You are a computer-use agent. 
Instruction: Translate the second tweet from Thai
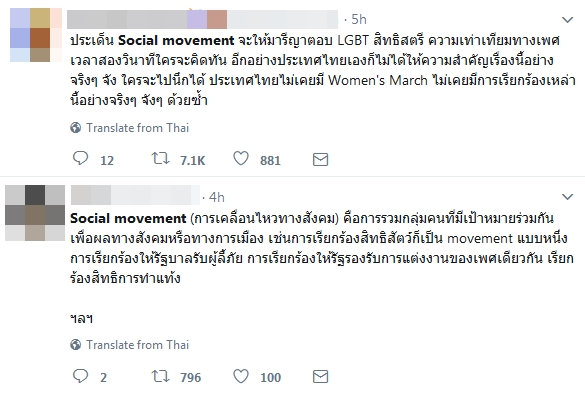(138, 344)
